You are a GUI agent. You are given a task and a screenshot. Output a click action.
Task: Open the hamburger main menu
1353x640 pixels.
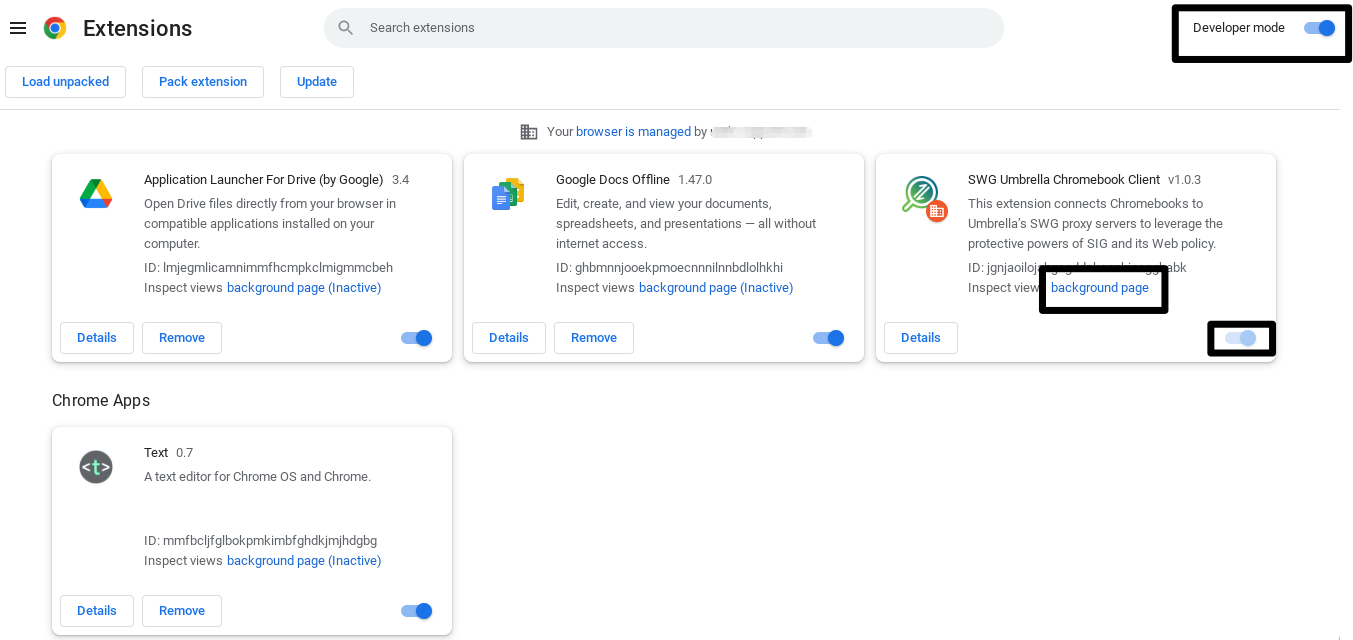click(x=17, y=28)
